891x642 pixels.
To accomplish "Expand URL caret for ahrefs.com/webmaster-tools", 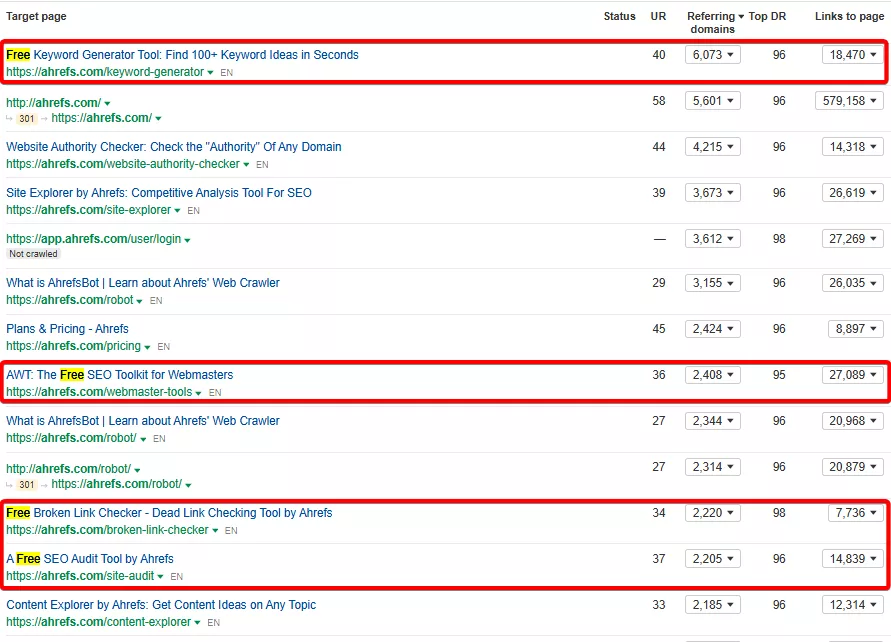I will click(198, 393).
